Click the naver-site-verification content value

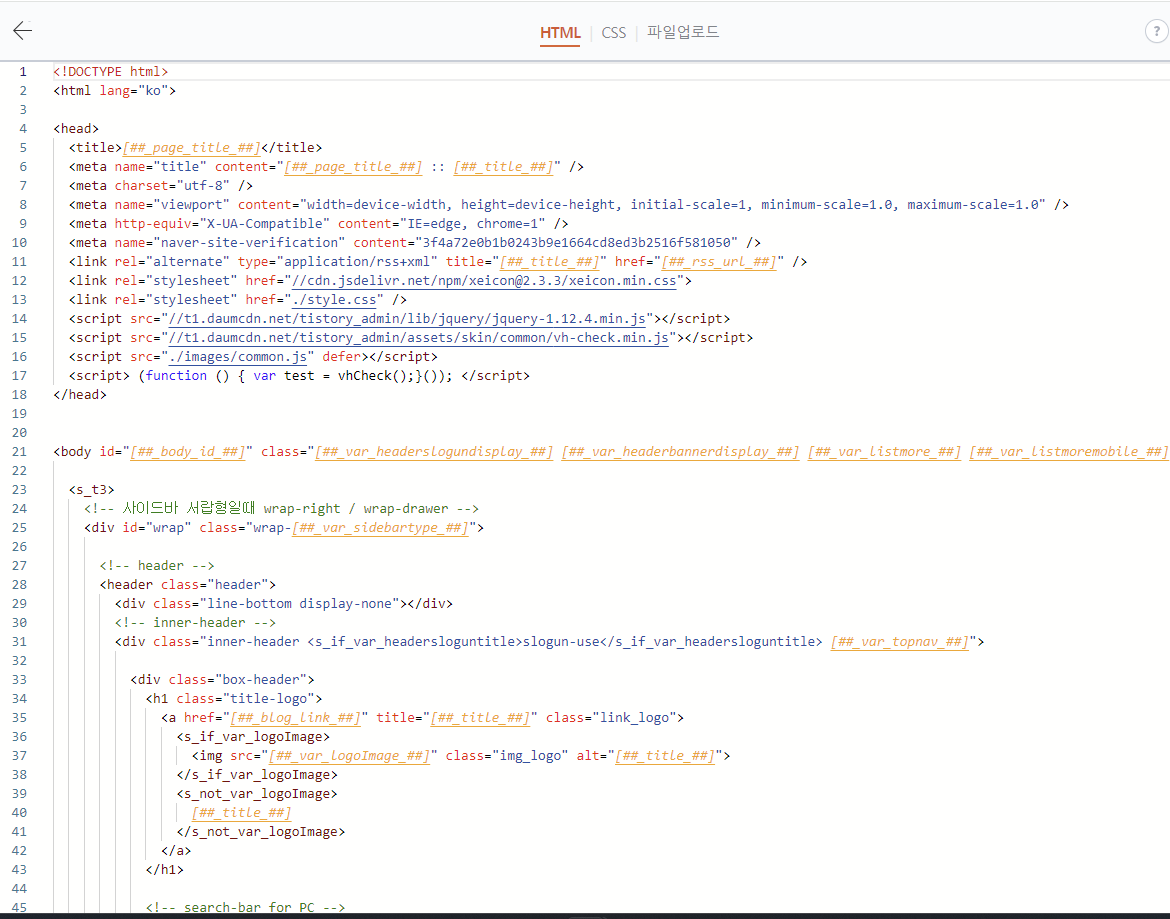click(x=576, y=242)
